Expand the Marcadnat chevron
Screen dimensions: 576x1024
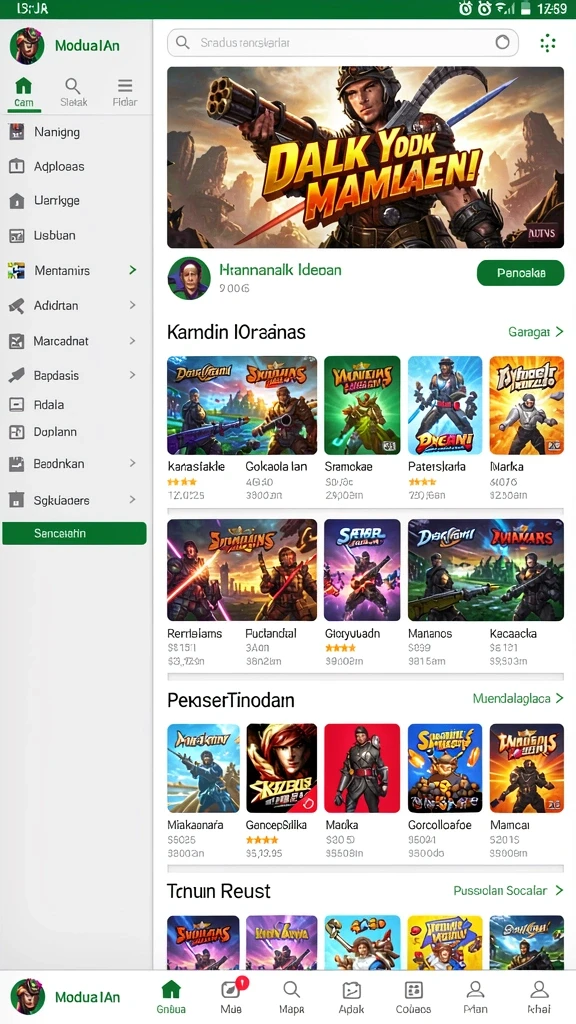[133, 340]
